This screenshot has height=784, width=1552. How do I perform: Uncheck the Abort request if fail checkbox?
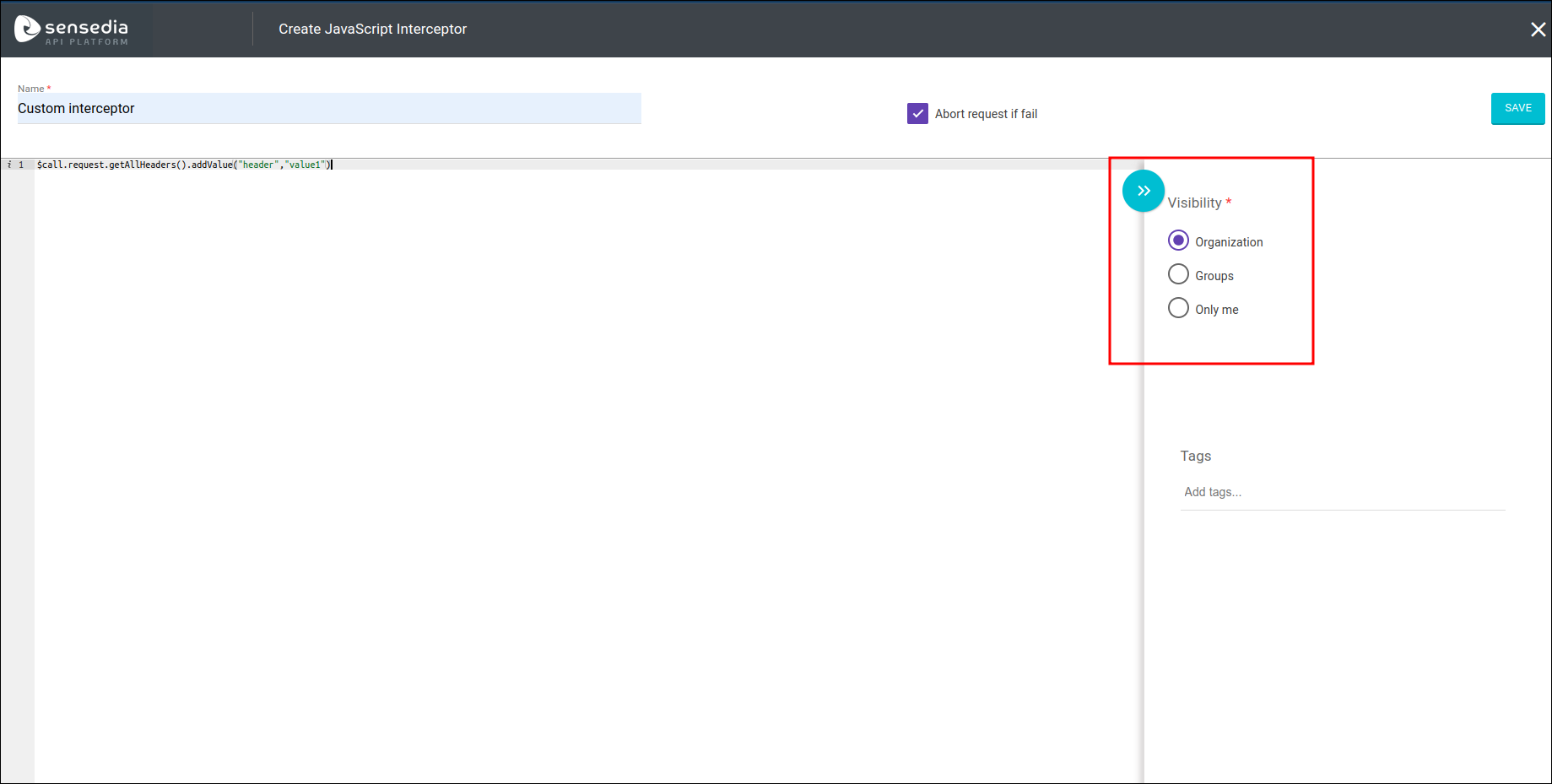tap(917, 114)
